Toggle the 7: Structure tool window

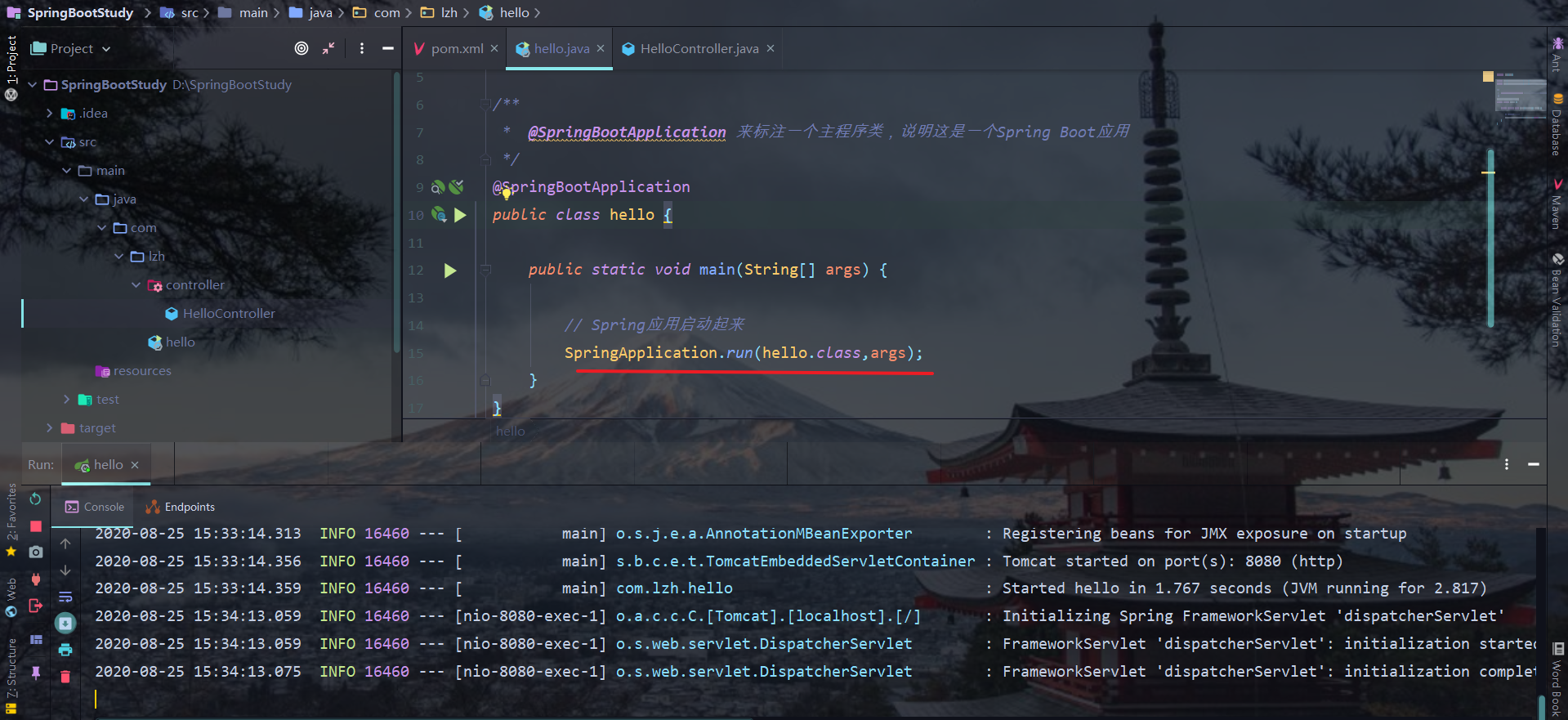coord(11,675)
